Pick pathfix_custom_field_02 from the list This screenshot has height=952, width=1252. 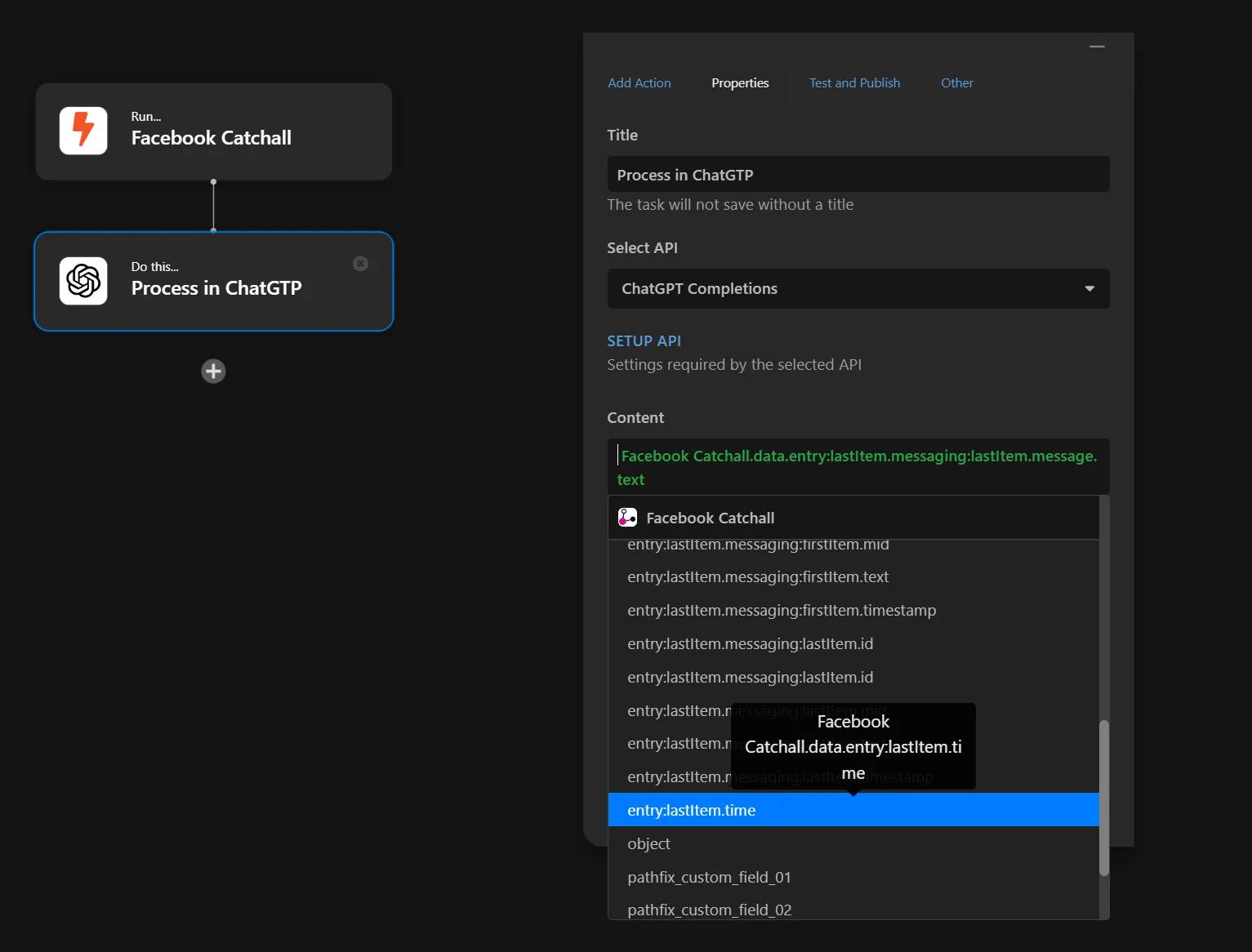pyautogui.click(x=853, y=908)
